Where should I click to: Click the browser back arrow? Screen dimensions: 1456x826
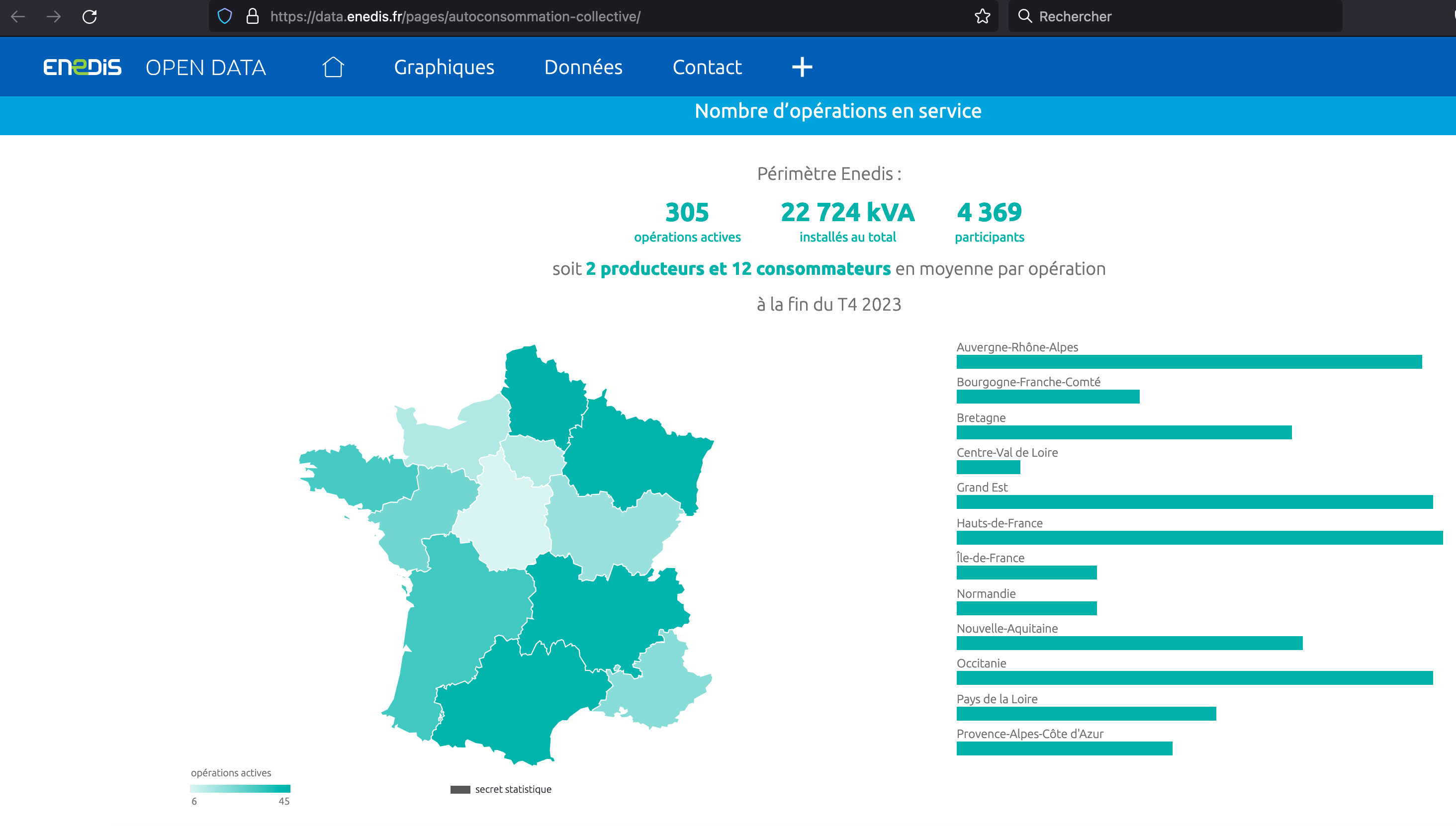18,16
